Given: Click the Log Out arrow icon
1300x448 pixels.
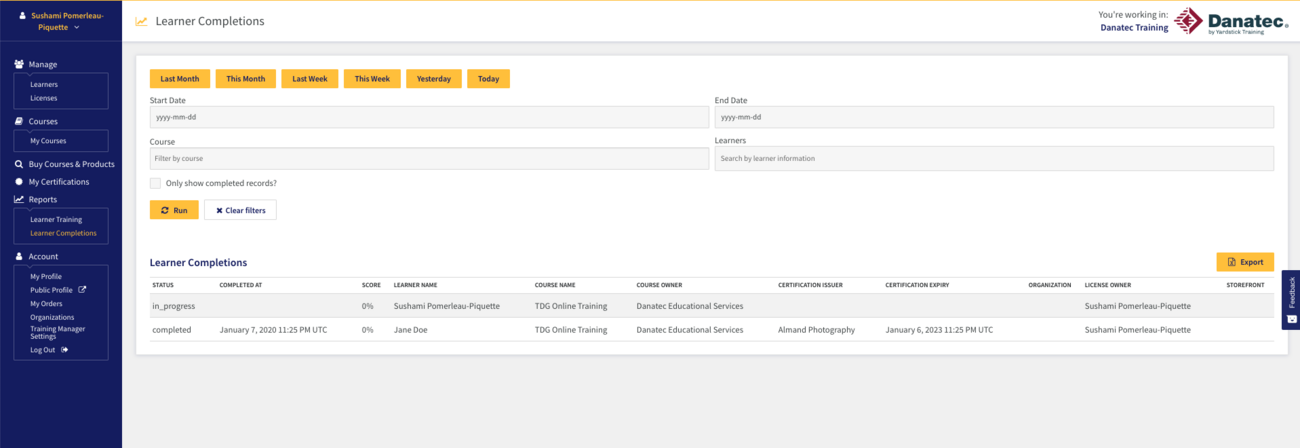Looking at the screenshot, I should point(65,350).
